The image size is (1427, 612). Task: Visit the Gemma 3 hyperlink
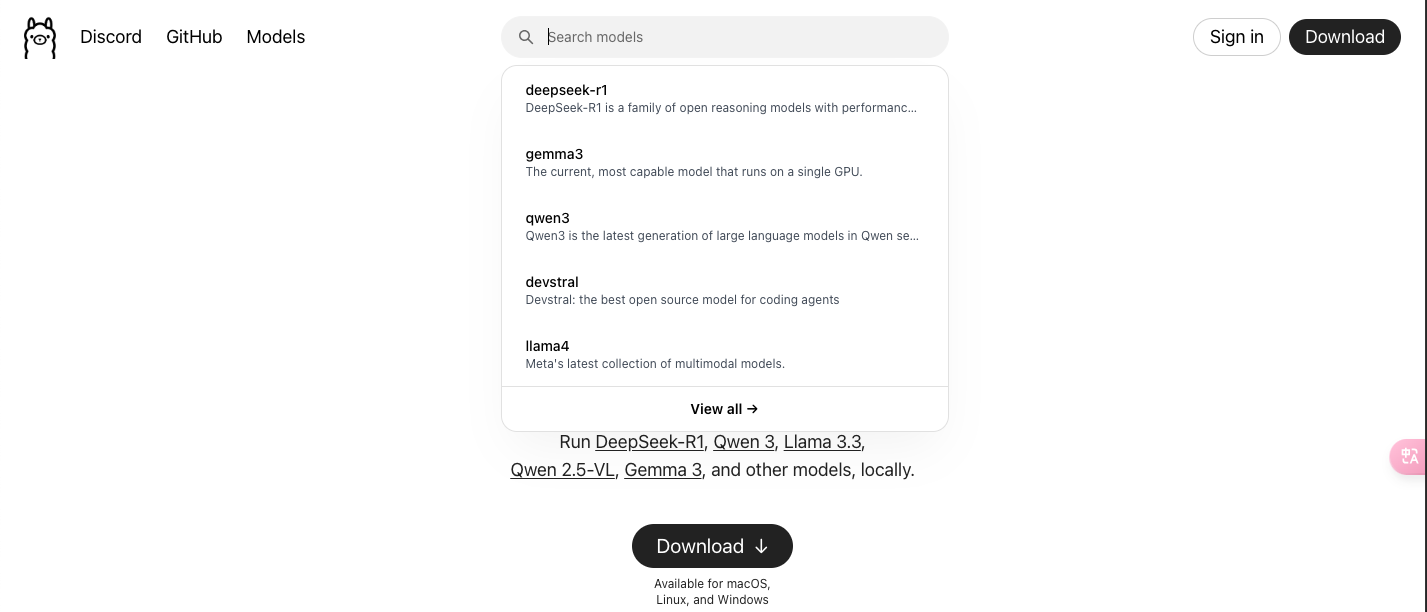(663, 470)
